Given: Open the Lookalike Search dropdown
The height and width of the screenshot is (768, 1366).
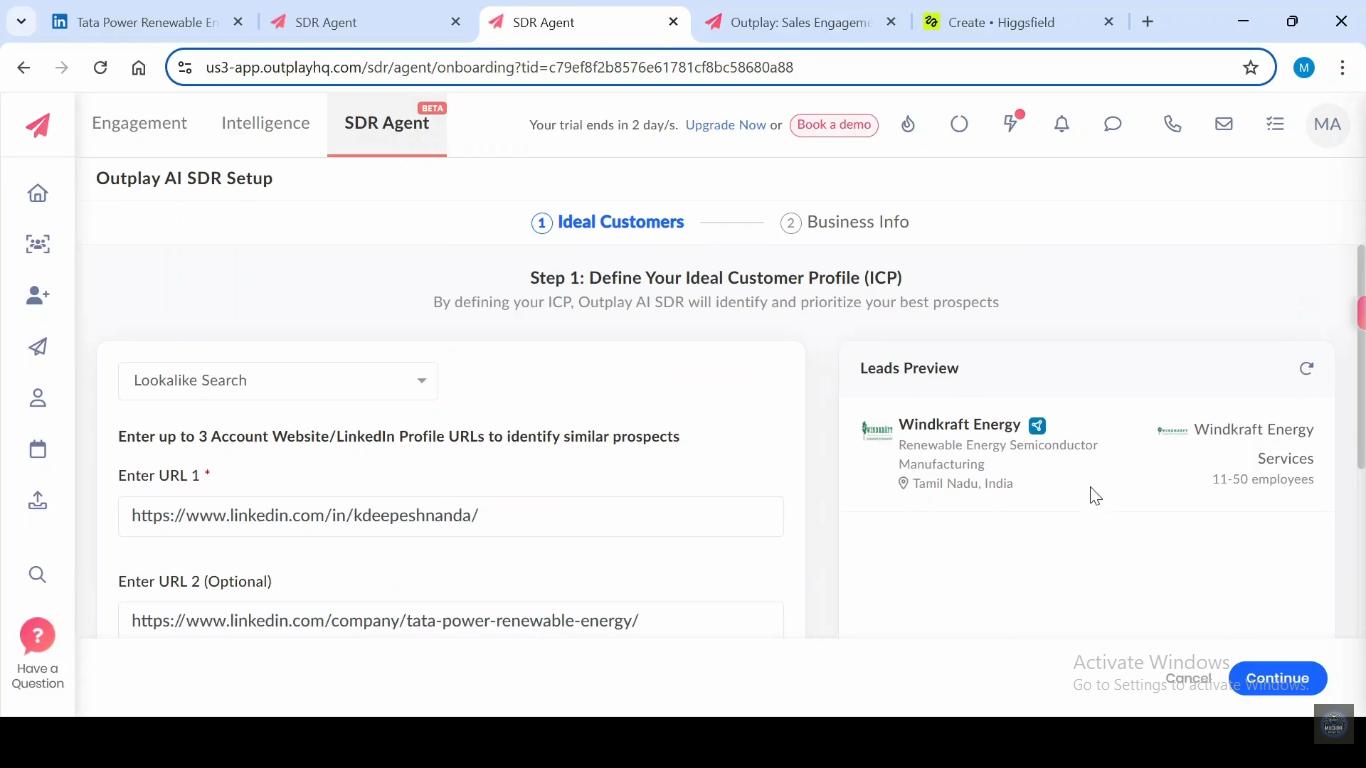Looking at the screenshot, I should (278, 381).
